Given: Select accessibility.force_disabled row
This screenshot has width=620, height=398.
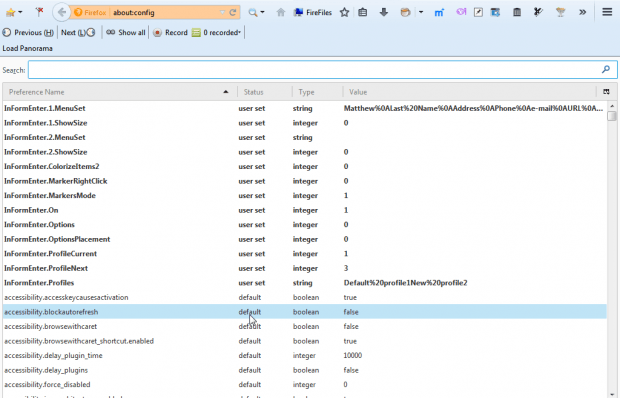Looking at the screenshot, I should coord(304,385).
